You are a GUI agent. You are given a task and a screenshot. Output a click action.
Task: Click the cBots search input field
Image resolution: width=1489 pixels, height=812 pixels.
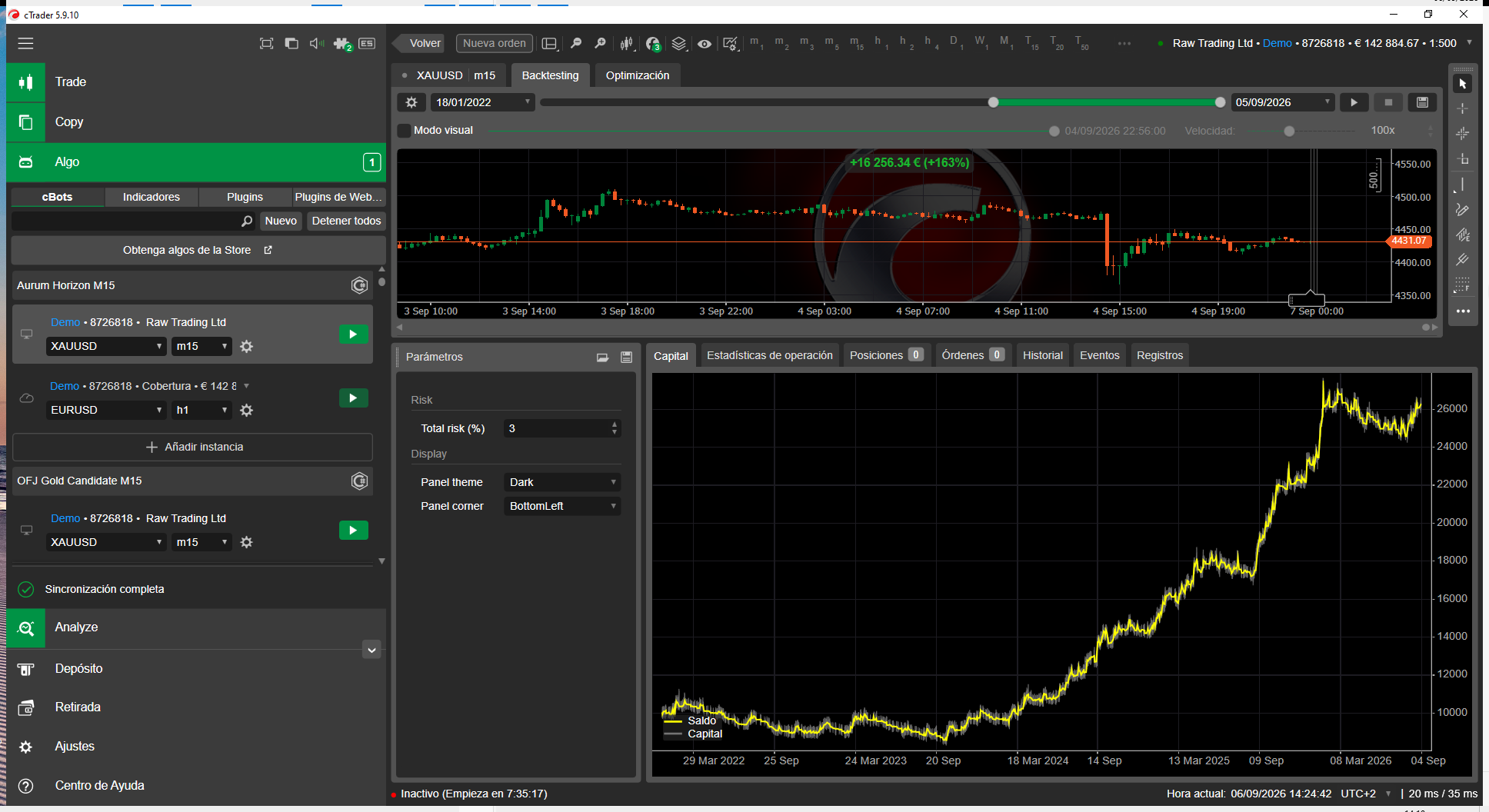click(133, 221)
